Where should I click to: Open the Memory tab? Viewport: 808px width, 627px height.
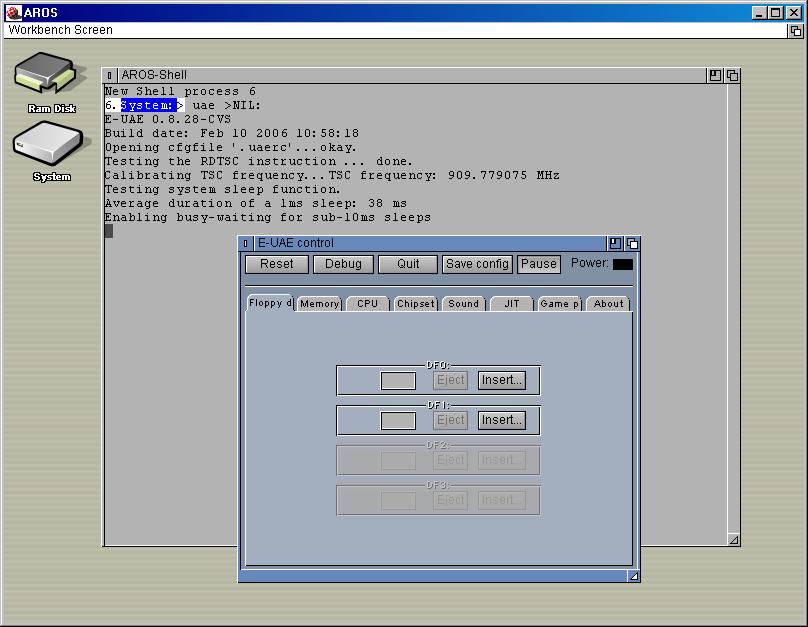click(319, 304)
